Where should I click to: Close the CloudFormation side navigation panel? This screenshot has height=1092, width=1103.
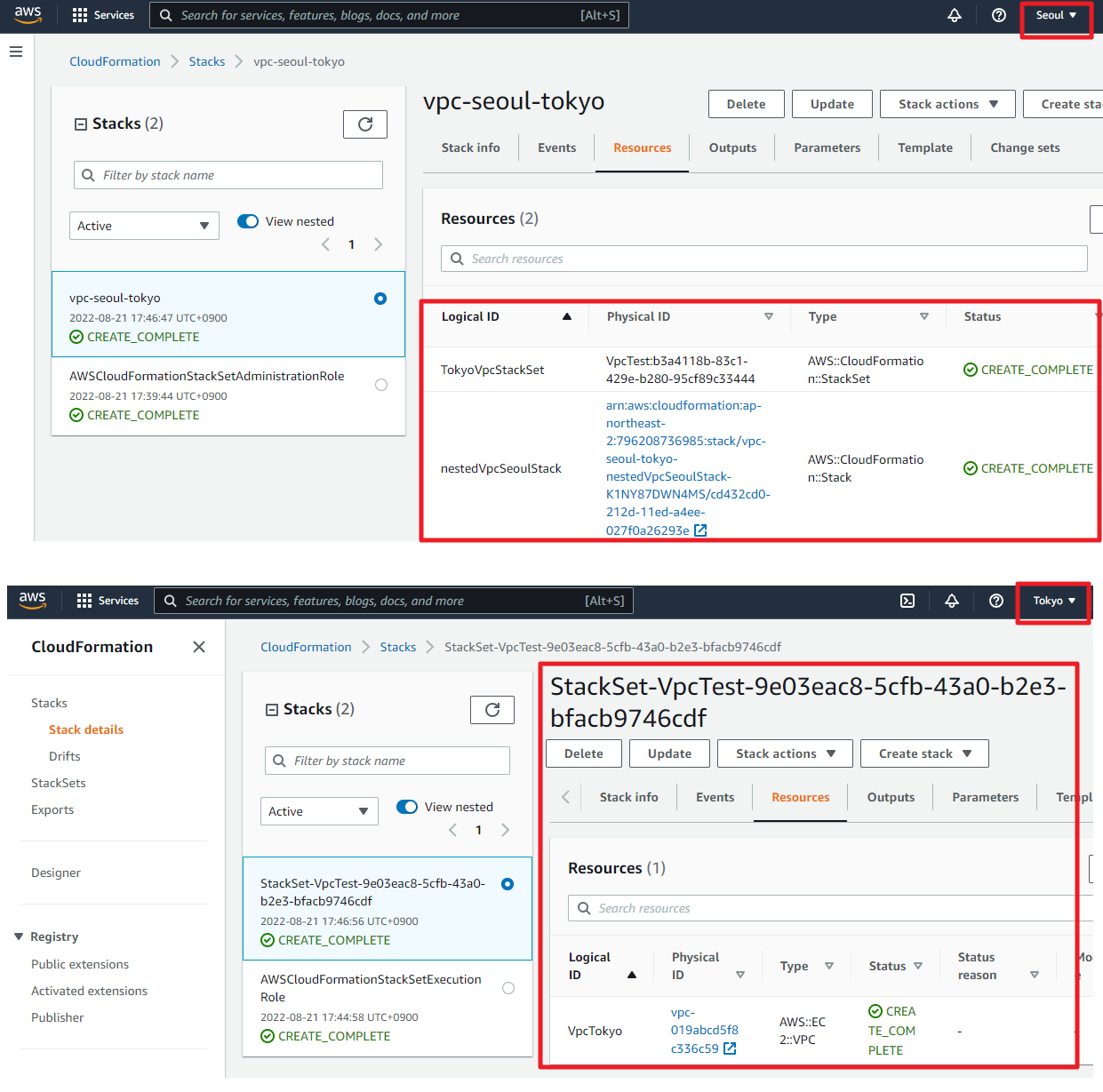tap(199, 647)
